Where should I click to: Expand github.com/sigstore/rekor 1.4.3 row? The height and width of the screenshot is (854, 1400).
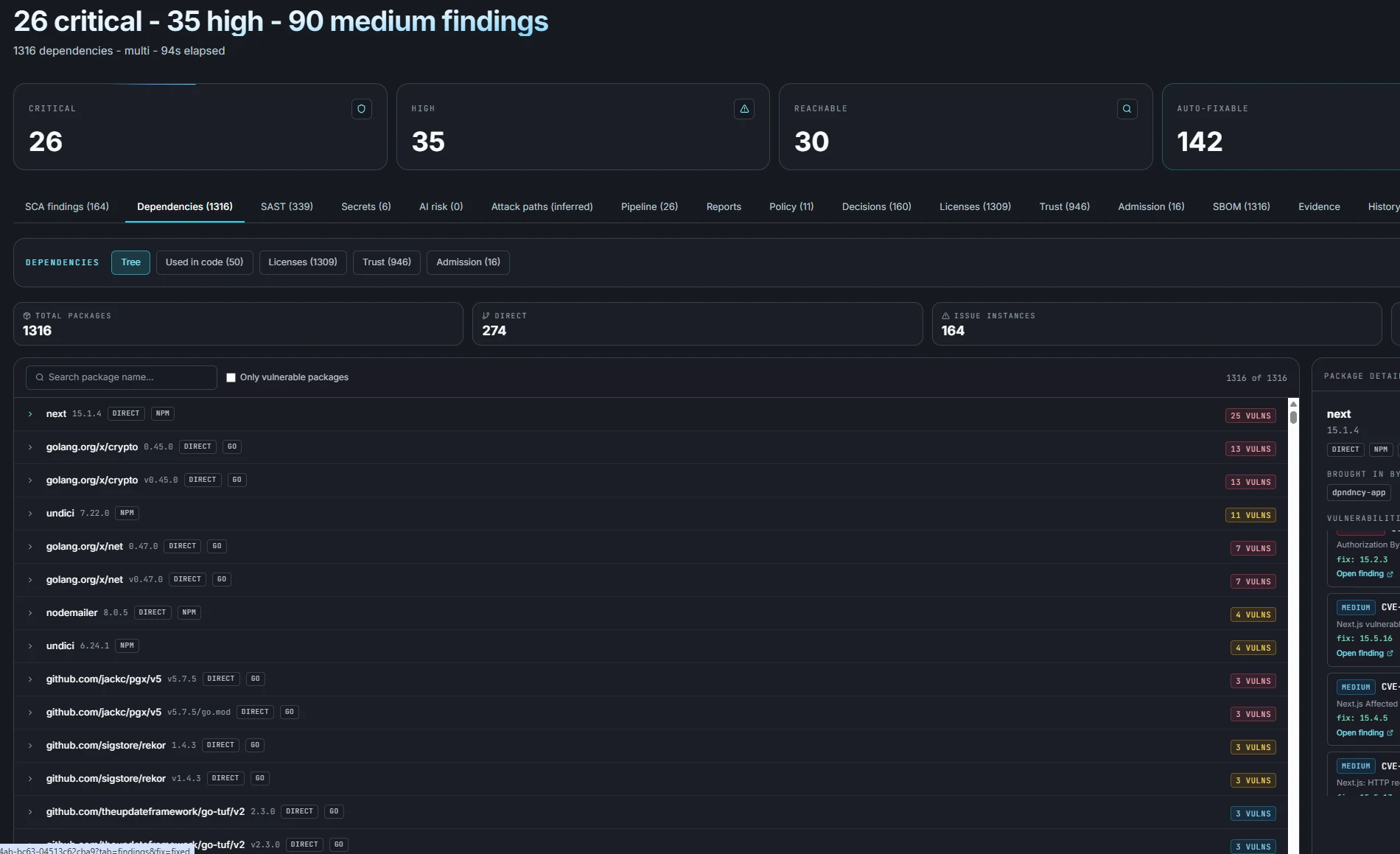pyautogui.click(x=30, y=746)
